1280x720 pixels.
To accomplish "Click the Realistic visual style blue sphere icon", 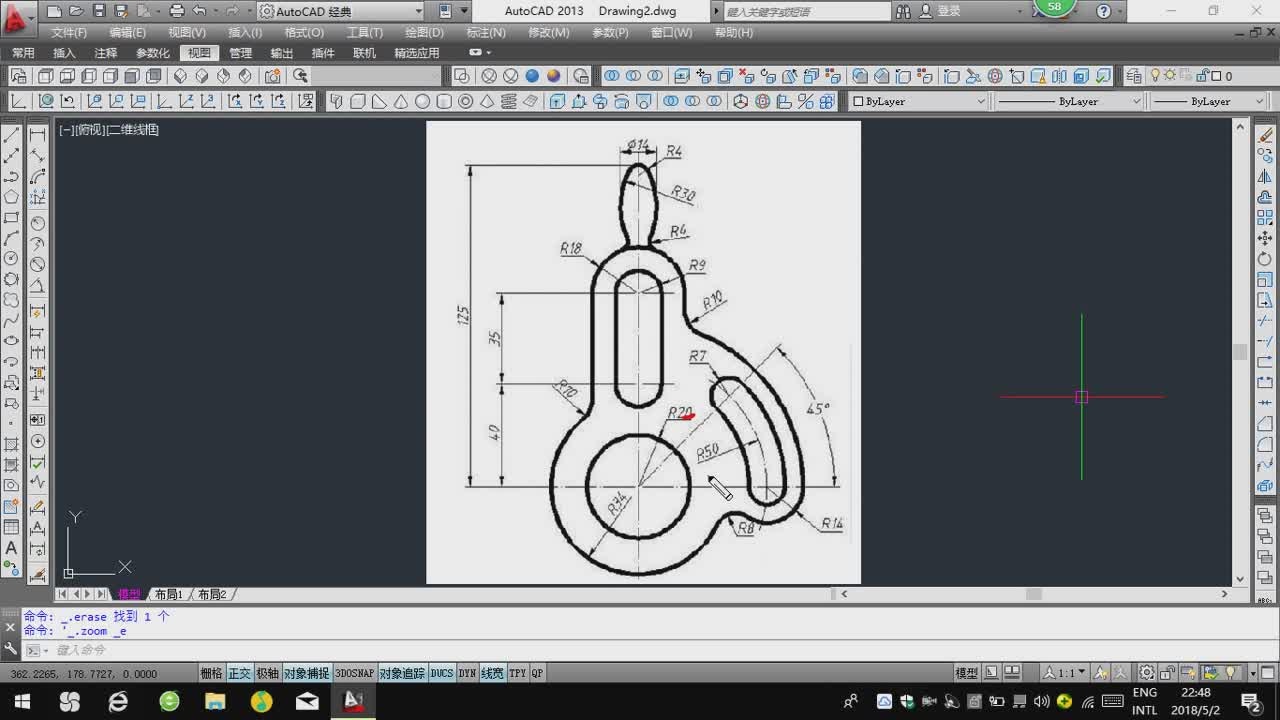I will 532,76.
